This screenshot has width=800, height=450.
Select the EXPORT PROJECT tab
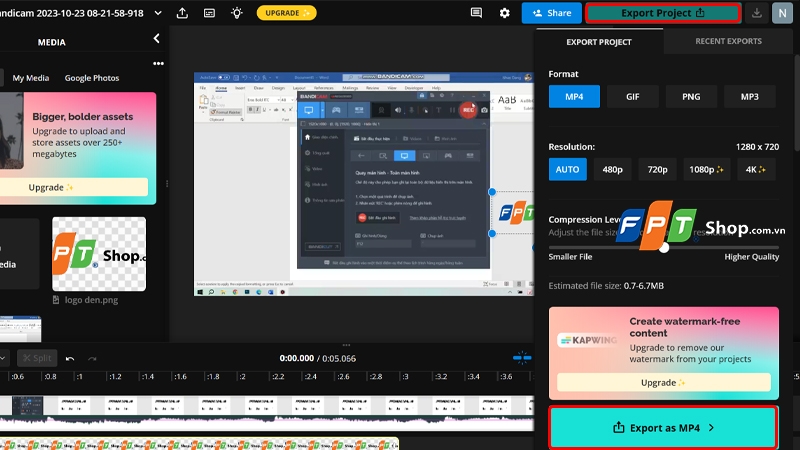(599, 42)
